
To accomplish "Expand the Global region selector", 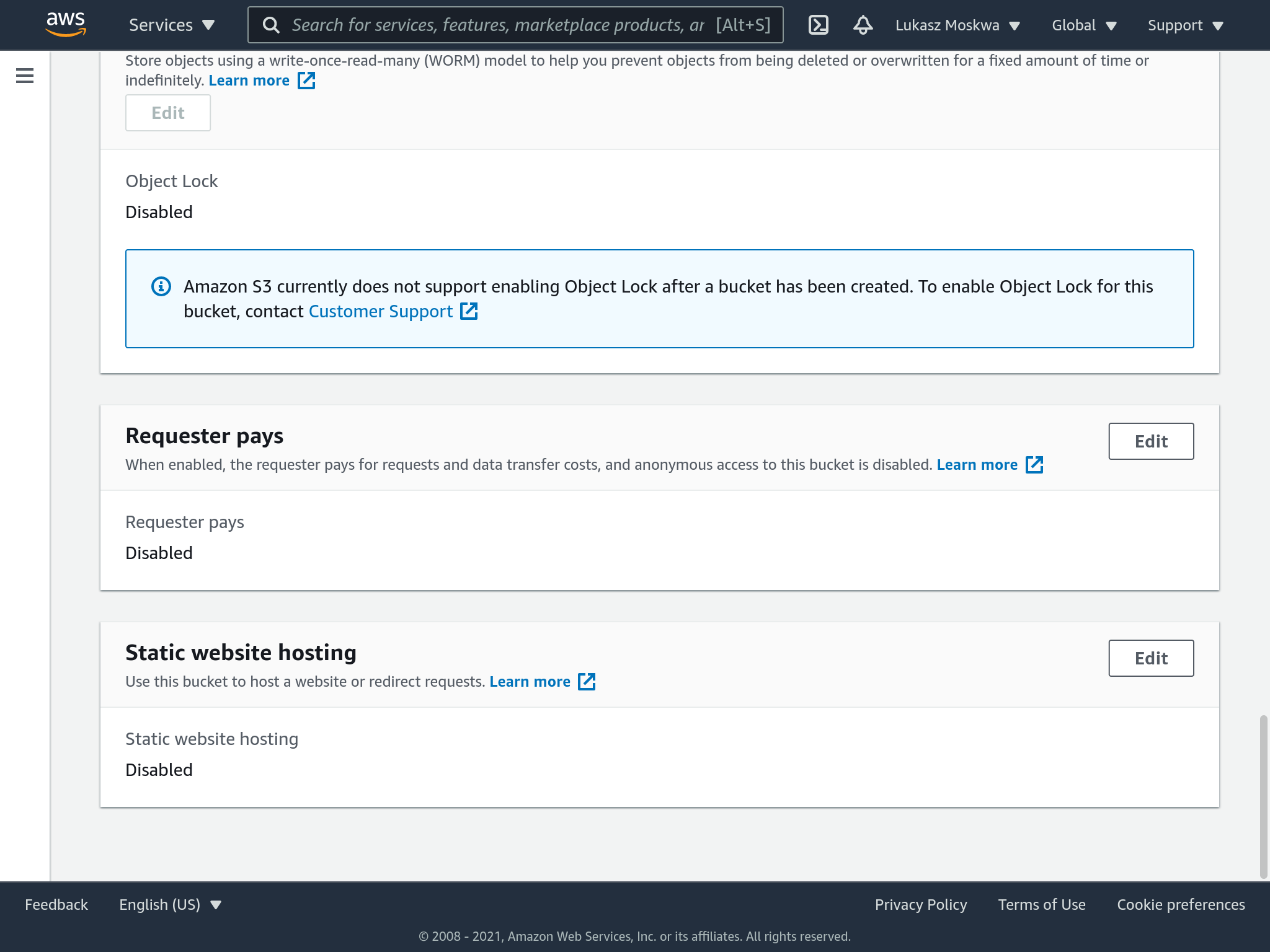I will pos(1083,25).
